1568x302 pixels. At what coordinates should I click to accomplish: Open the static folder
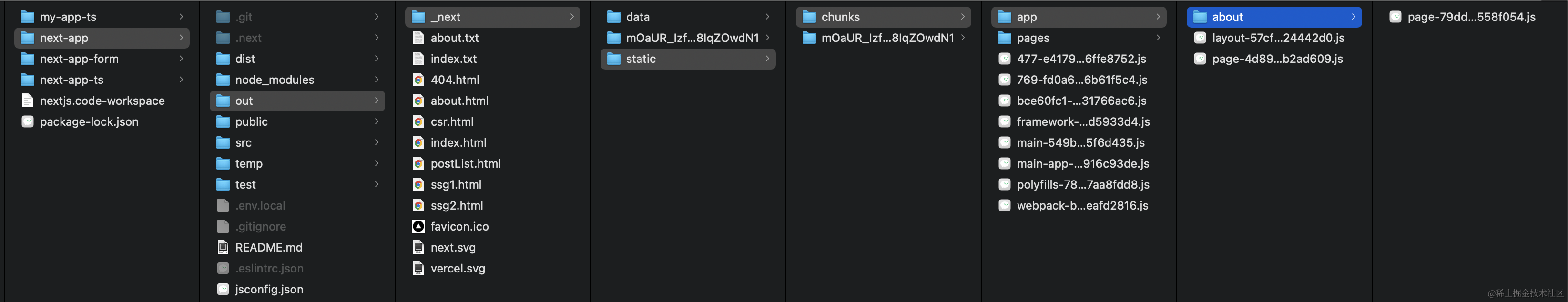point(641,59)
